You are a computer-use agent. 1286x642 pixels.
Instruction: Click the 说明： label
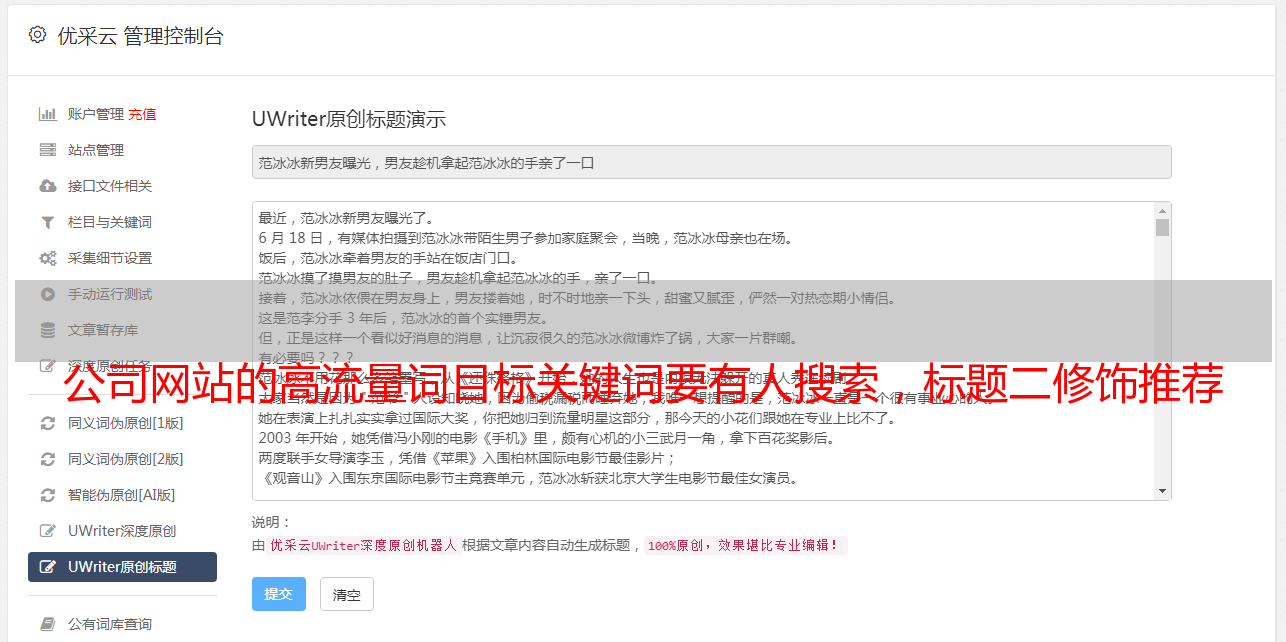pyautogui.click(x=272, y=522)
